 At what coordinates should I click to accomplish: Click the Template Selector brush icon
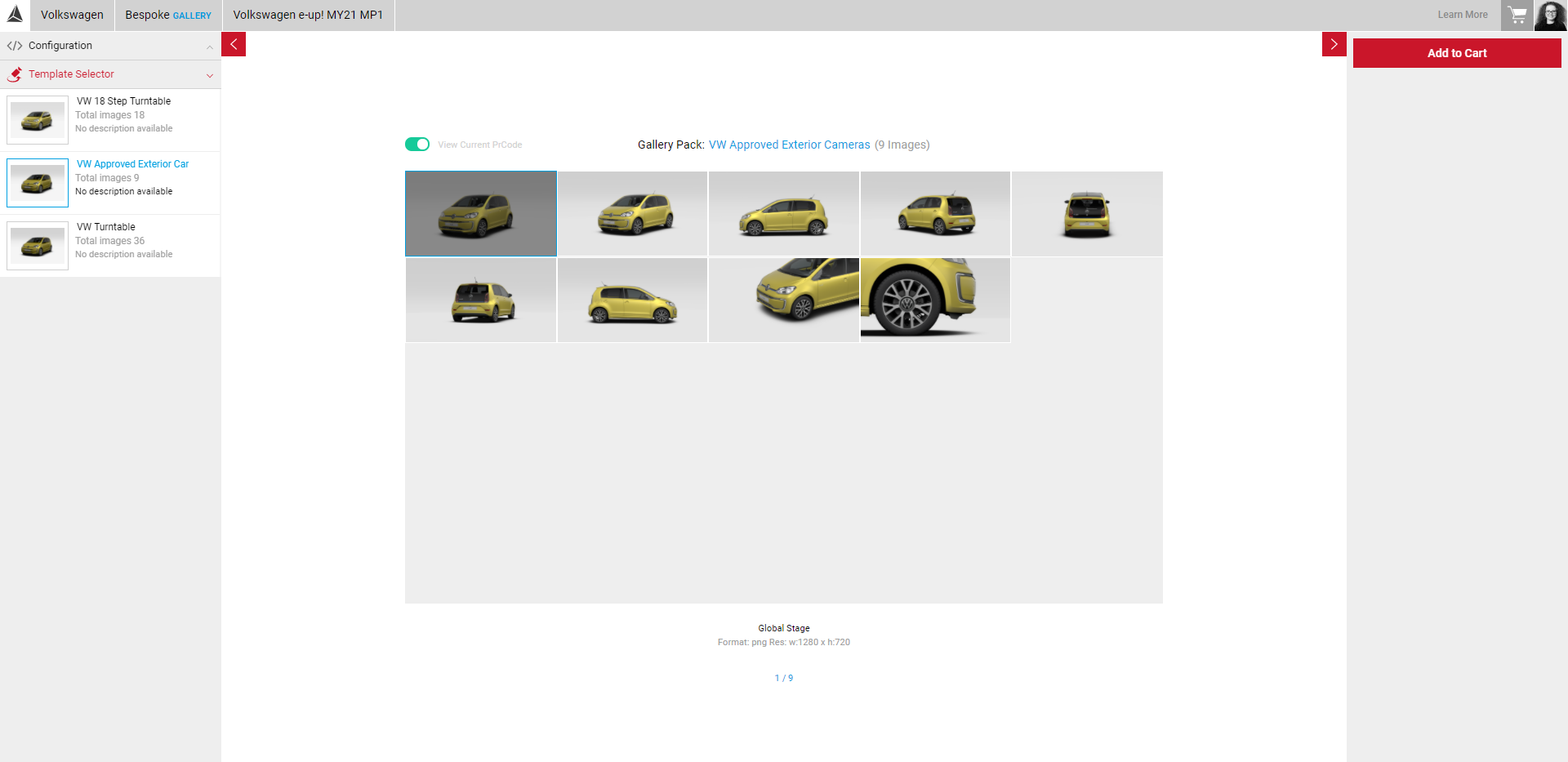(x=15, y=74)
